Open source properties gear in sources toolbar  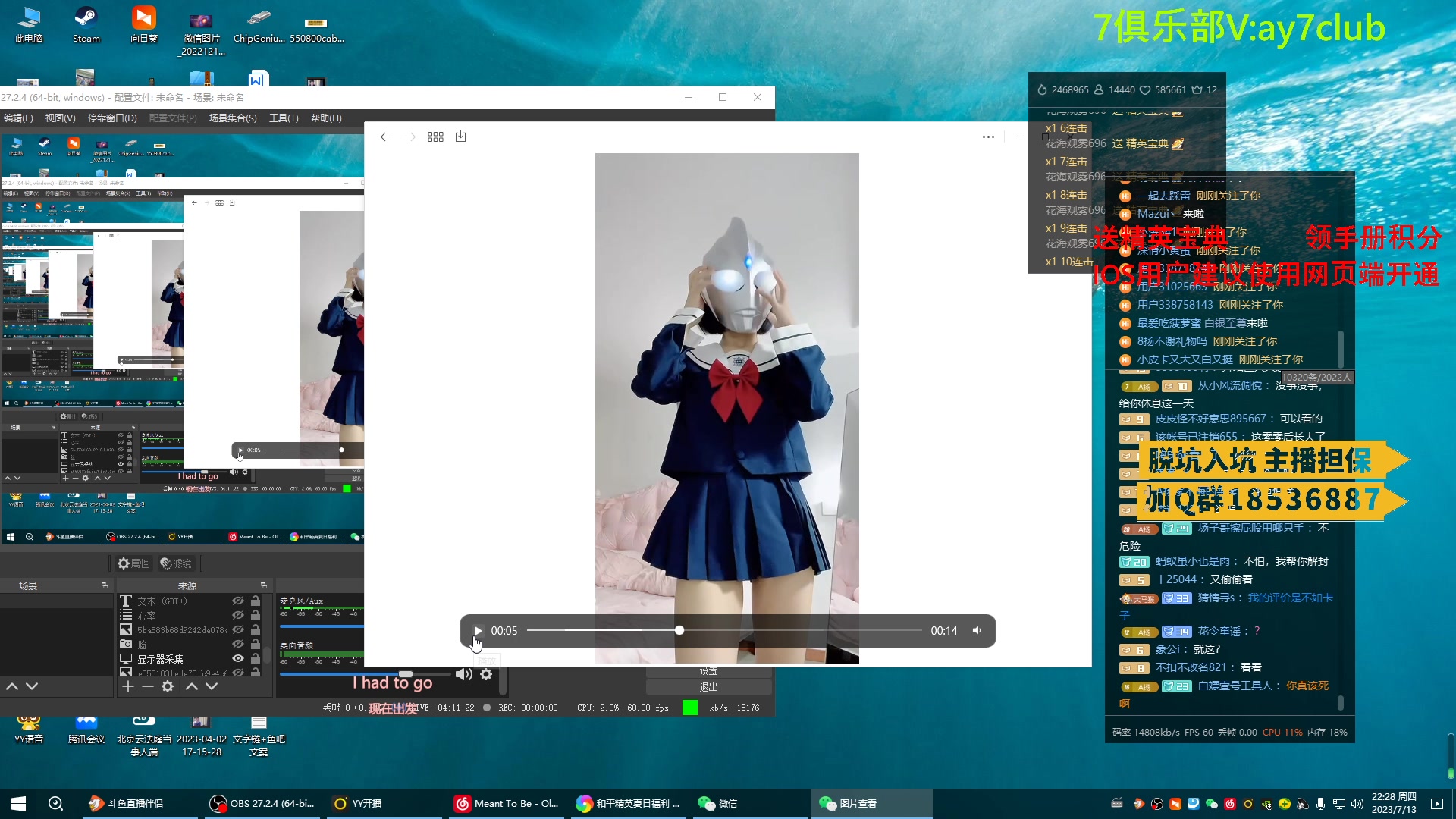pos(168,686)
